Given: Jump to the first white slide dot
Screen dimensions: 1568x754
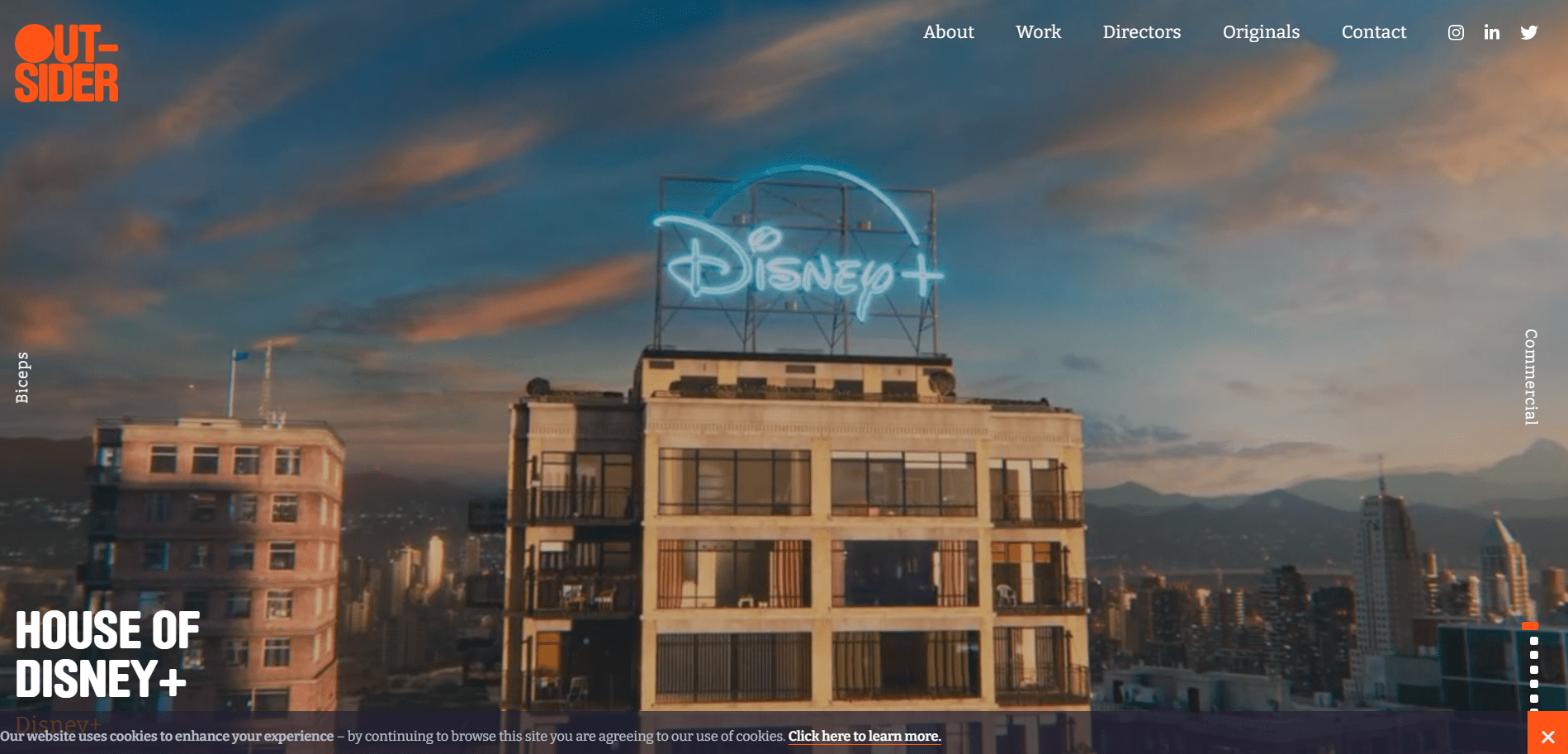Looking at the screenshot, I should (1534, 641).
